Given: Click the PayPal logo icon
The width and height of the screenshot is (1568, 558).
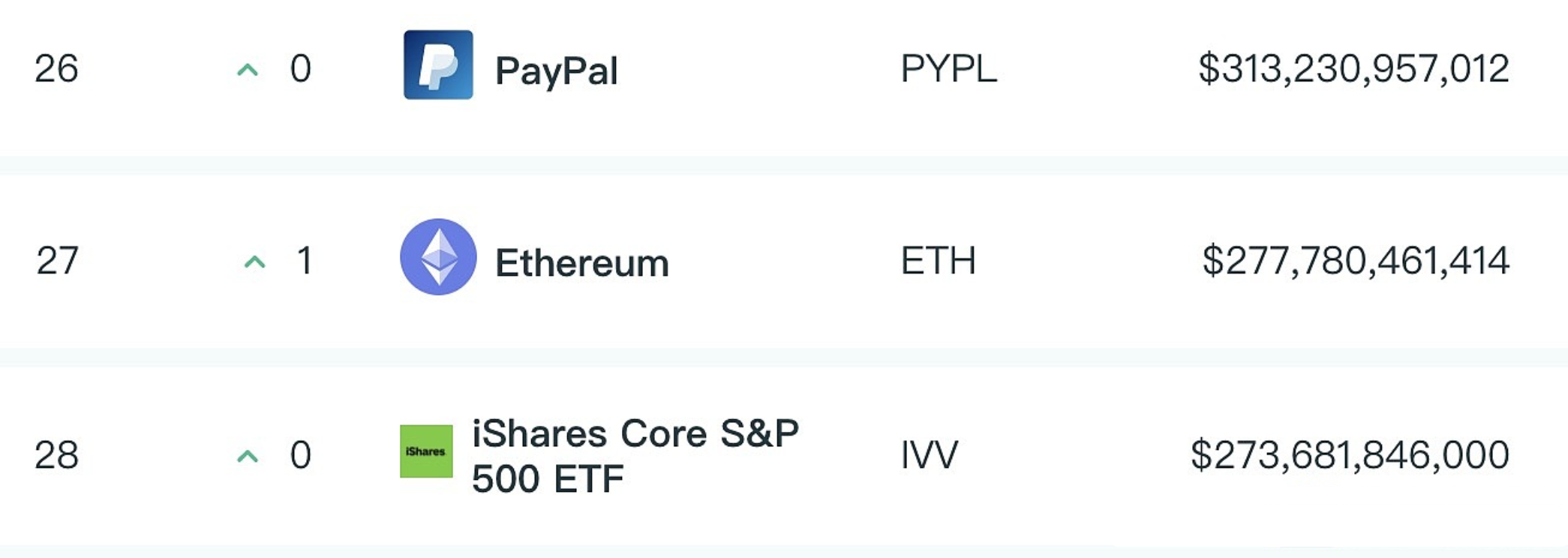Looking at the screenshot, I should tap(438, 64).
